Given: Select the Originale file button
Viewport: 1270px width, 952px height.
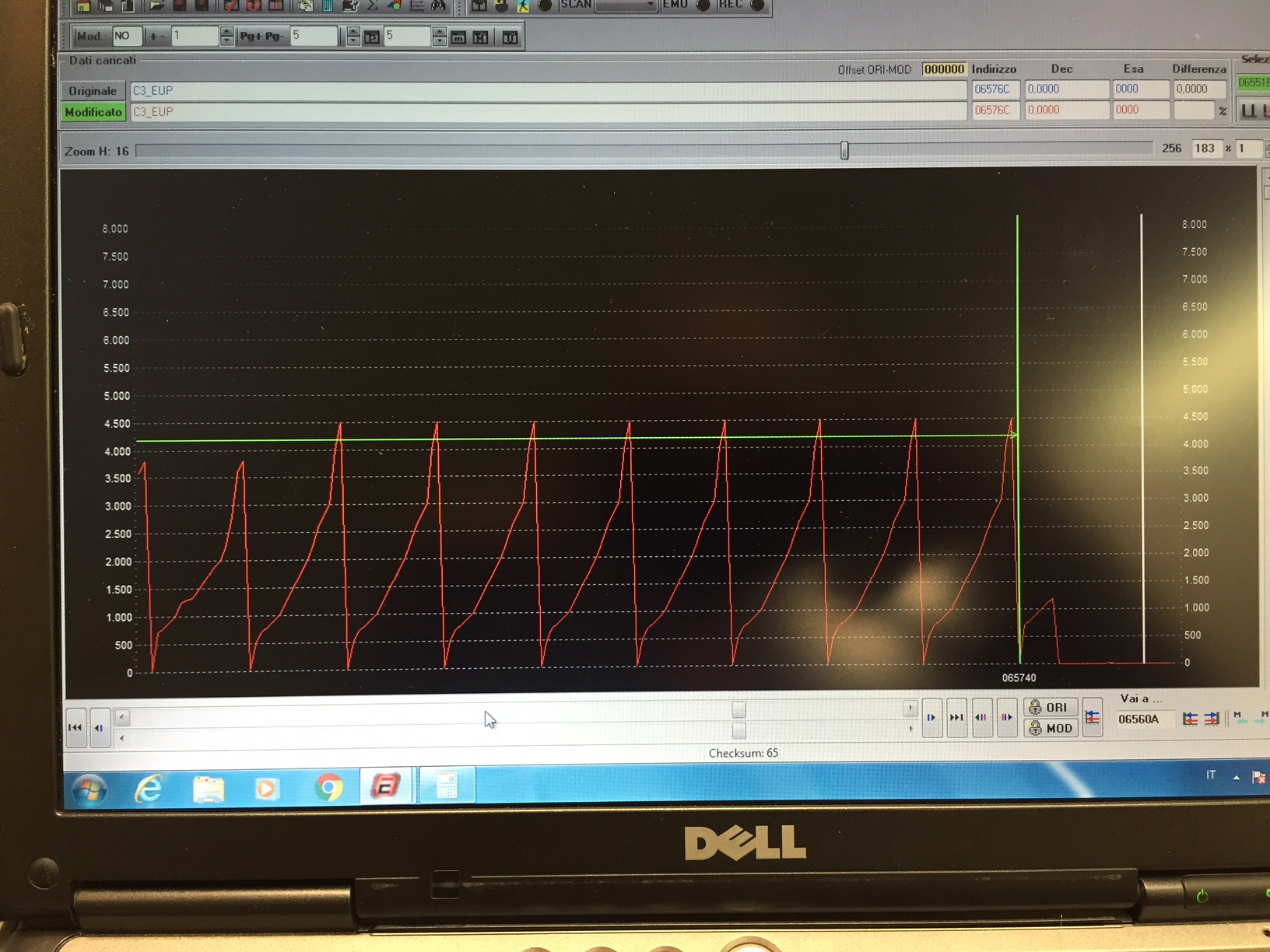Looking at the screenshot, I should pos(93,91).
